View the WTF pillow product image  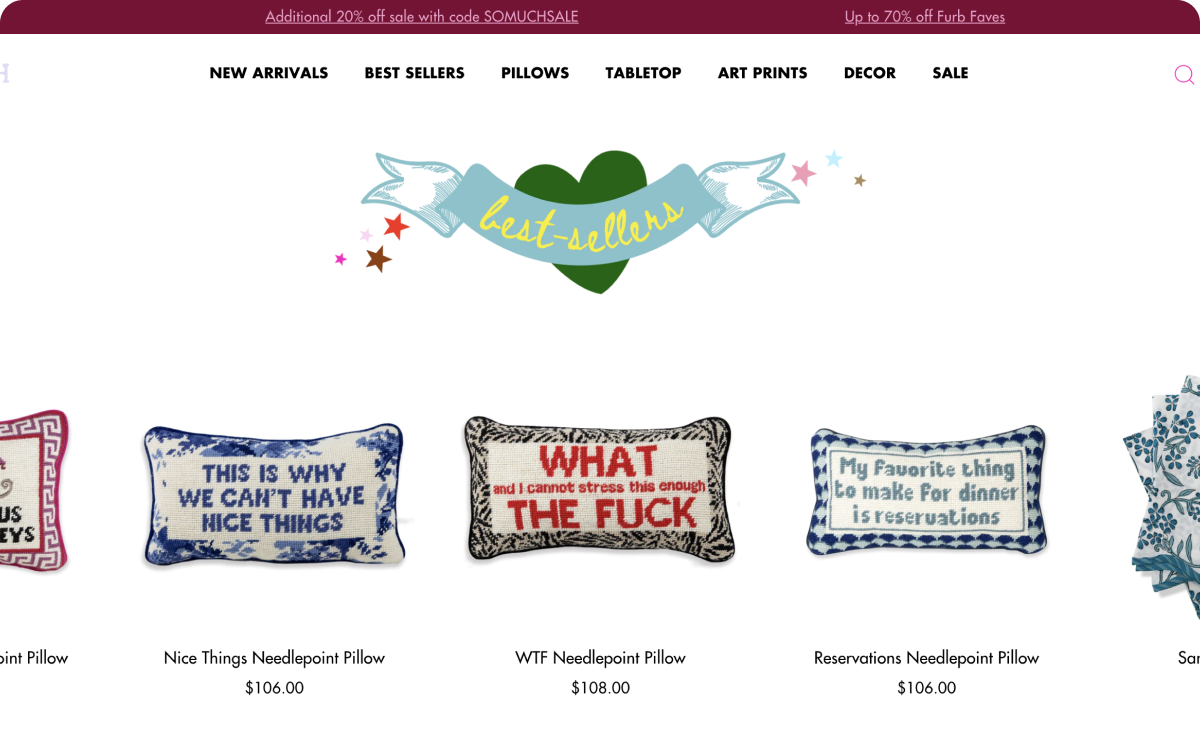[600, 489]
